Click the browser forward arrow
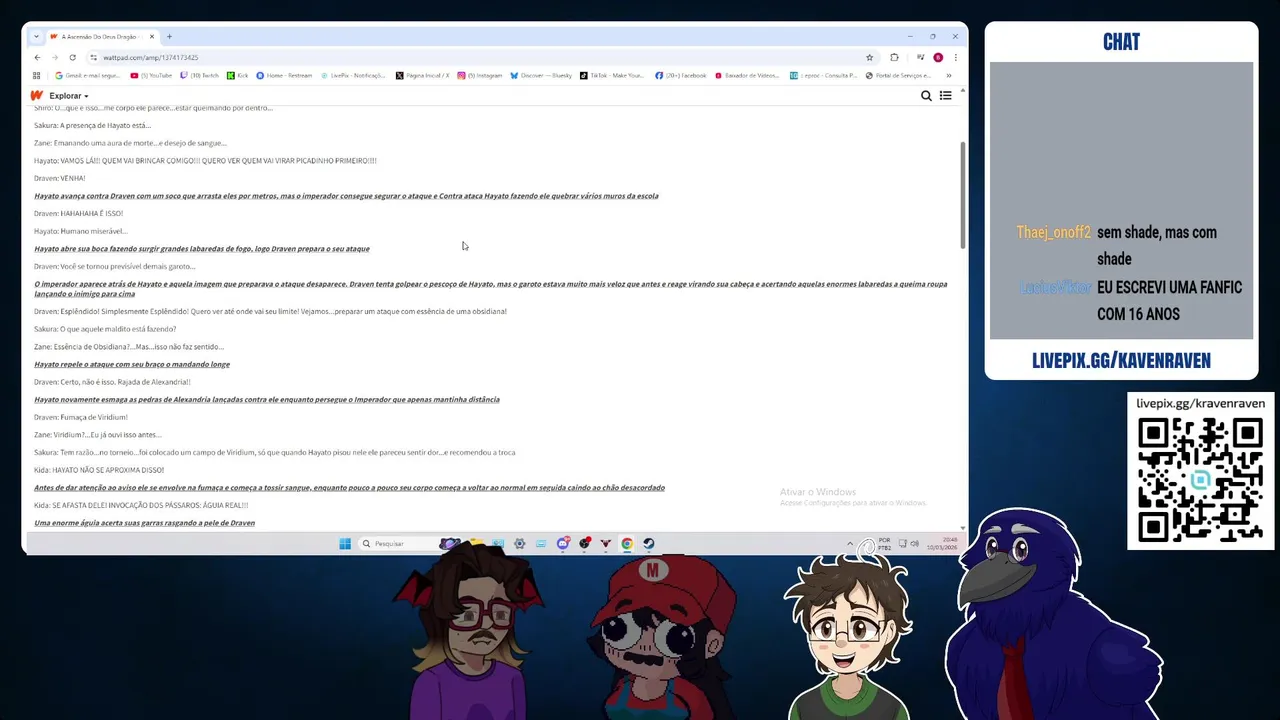Viewport: 1280px width, 720px height. point(54,57)
